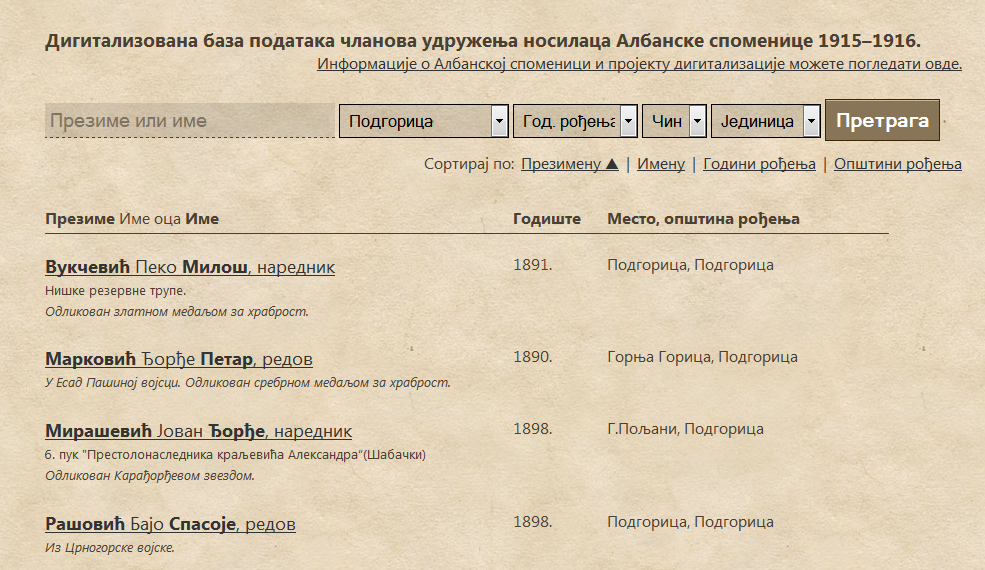Select year 1891. in Вукчевић row
Screen dimensions: 985x570
533,265
